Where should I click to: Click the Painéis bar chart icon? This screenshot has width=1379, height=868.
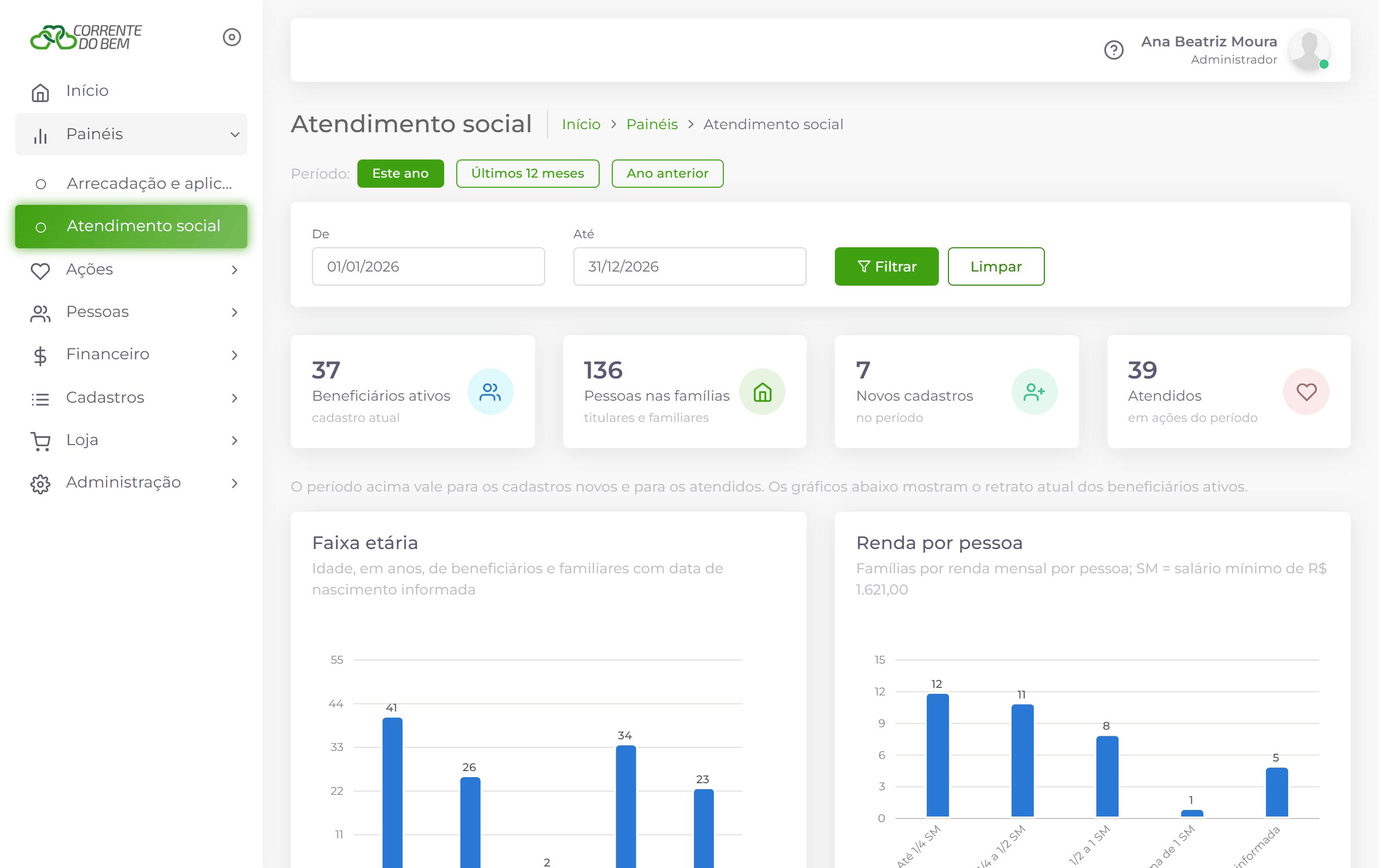(40, 135)
